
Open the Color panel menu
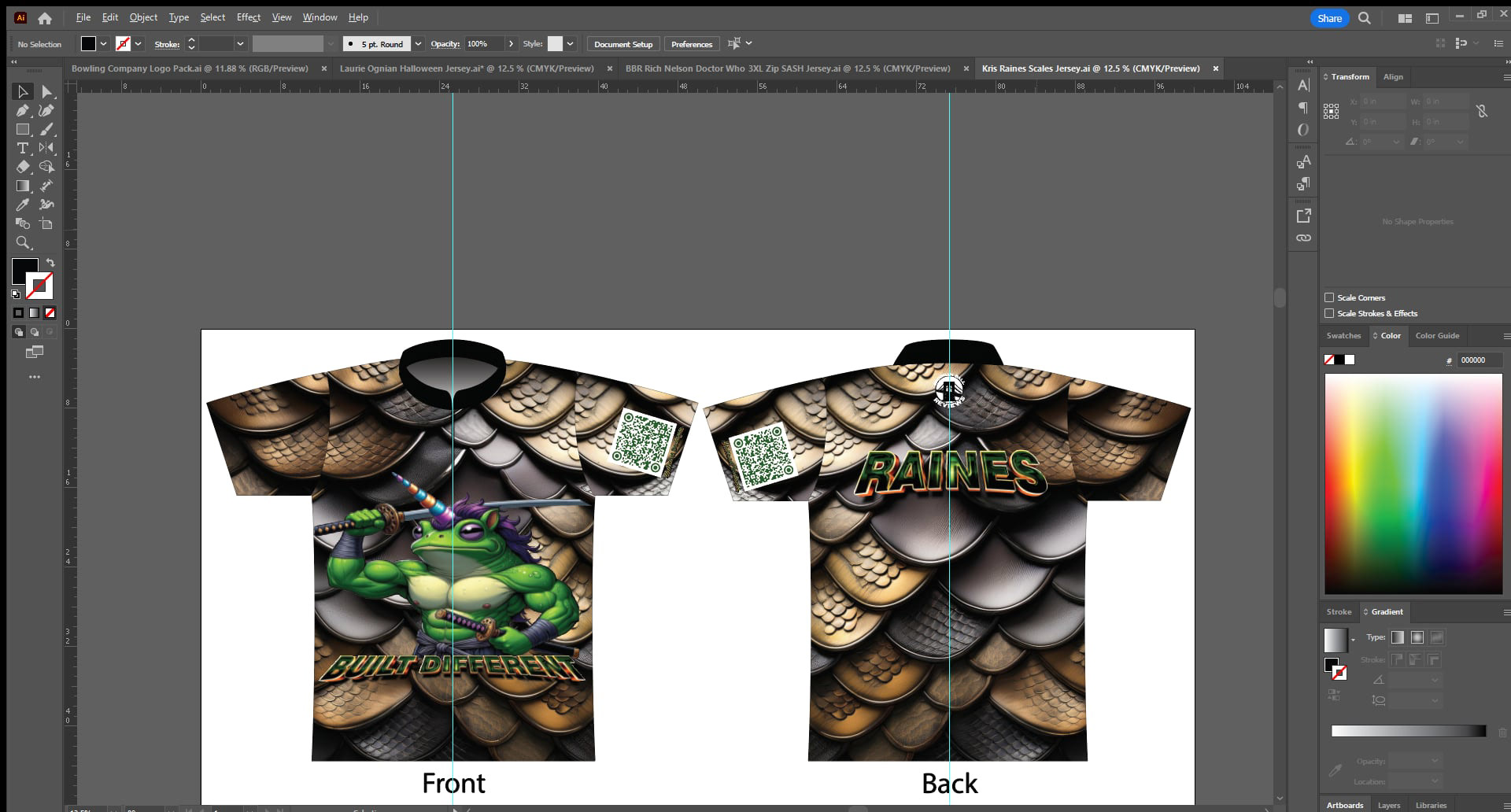1506,336
